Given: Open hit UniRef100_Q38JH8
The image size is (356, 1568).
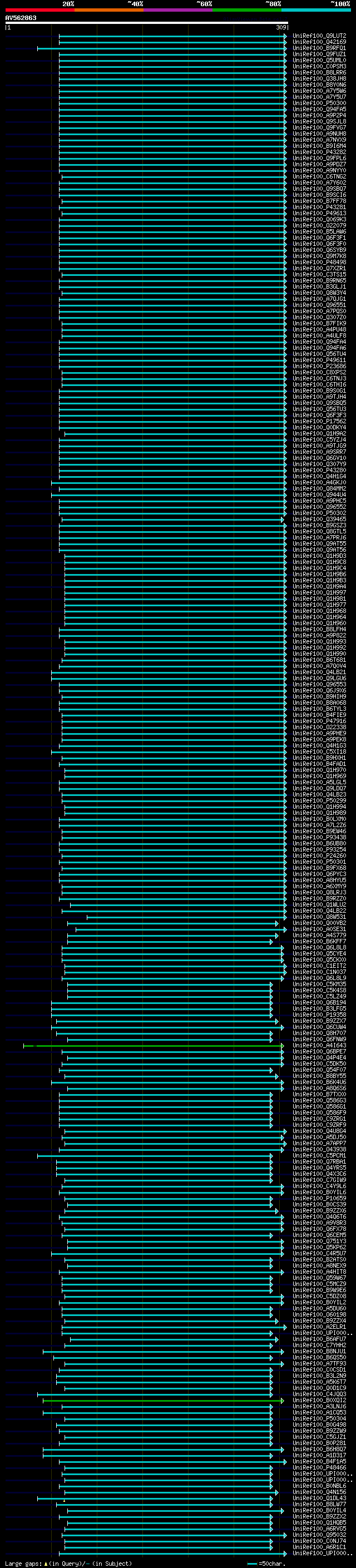Looking at the screenshot, I should (319, 78).
